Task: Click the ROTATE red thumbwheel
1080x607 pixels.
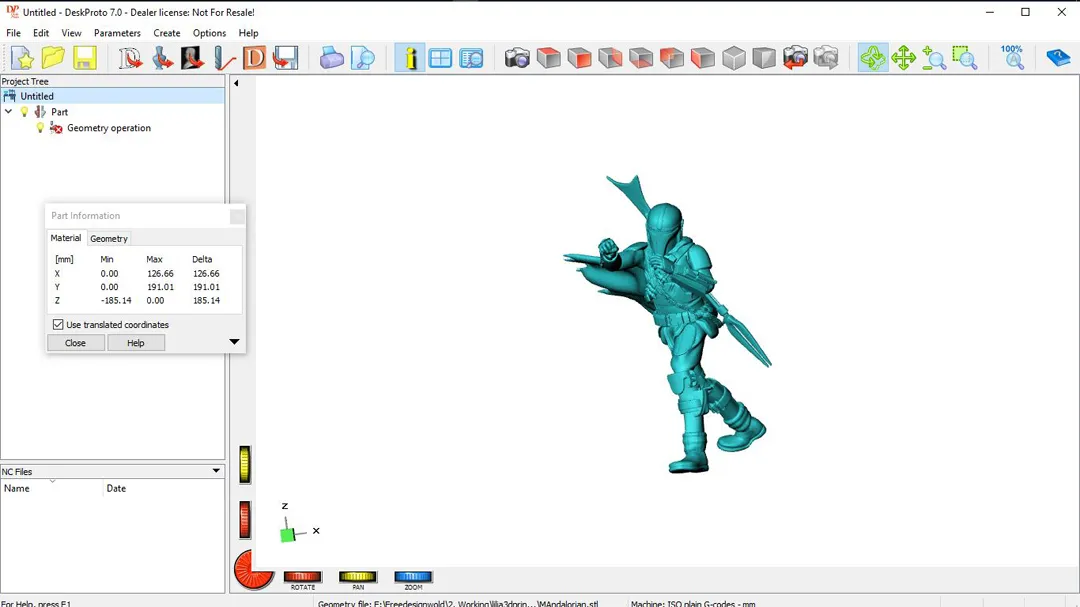Action: point(302,577)
